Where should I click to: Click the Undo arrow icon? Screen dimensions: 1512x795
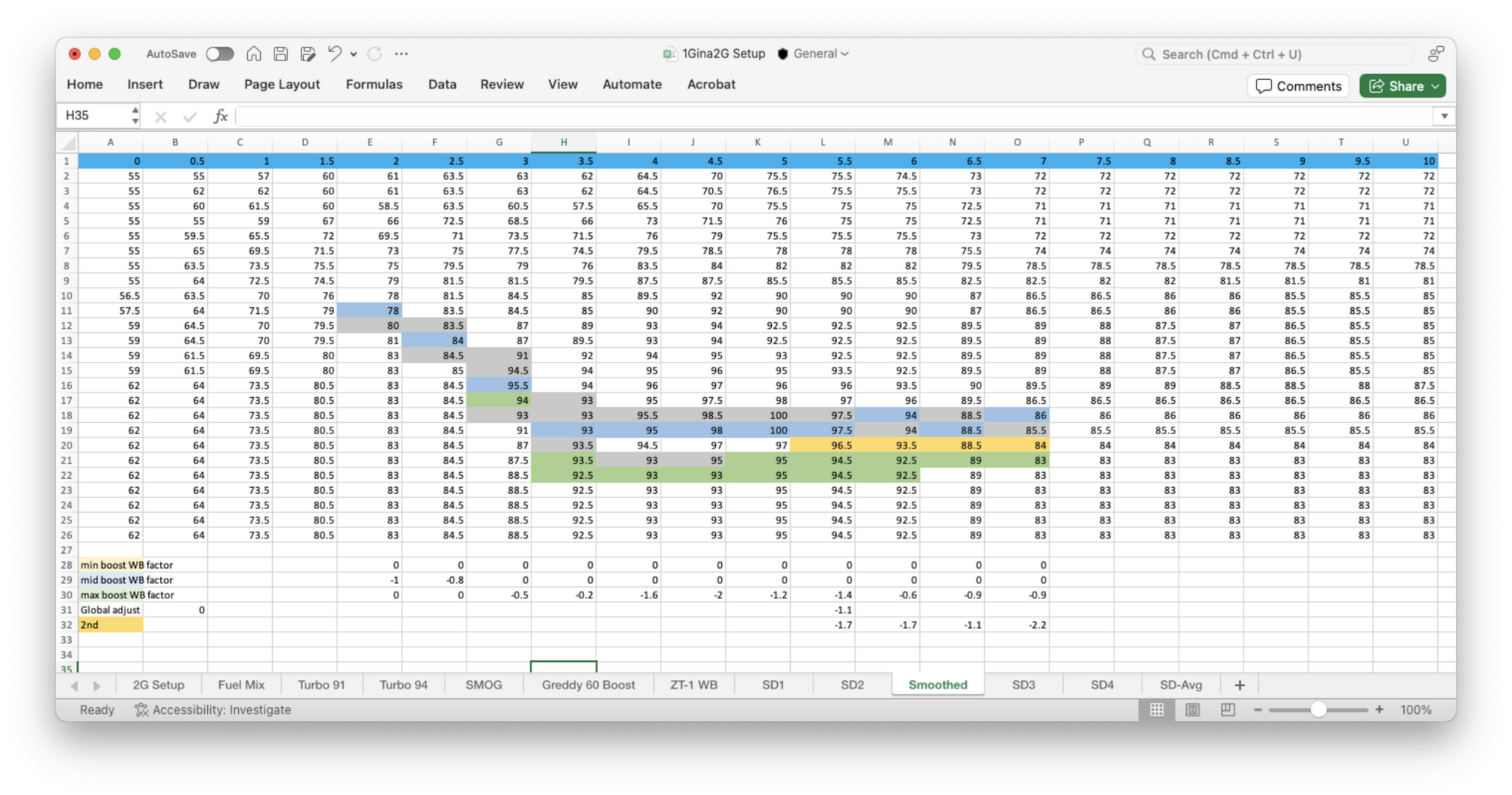334,53
